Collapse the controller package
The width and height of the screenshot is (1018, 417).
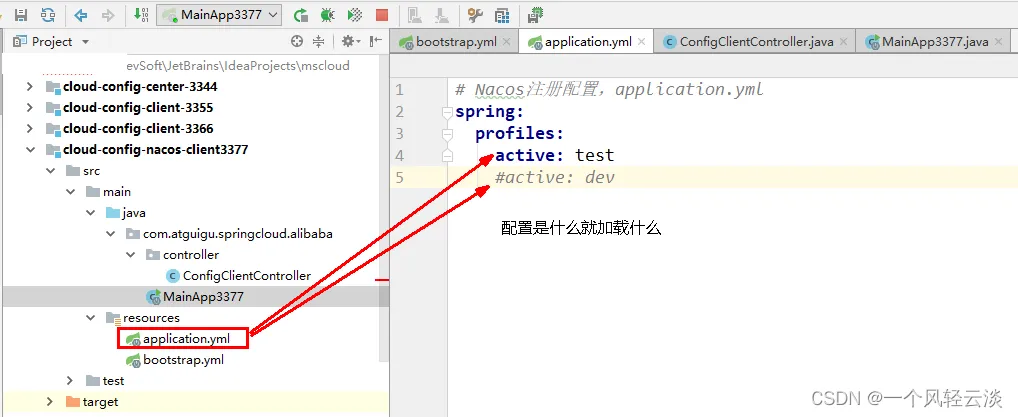(130, 255)
